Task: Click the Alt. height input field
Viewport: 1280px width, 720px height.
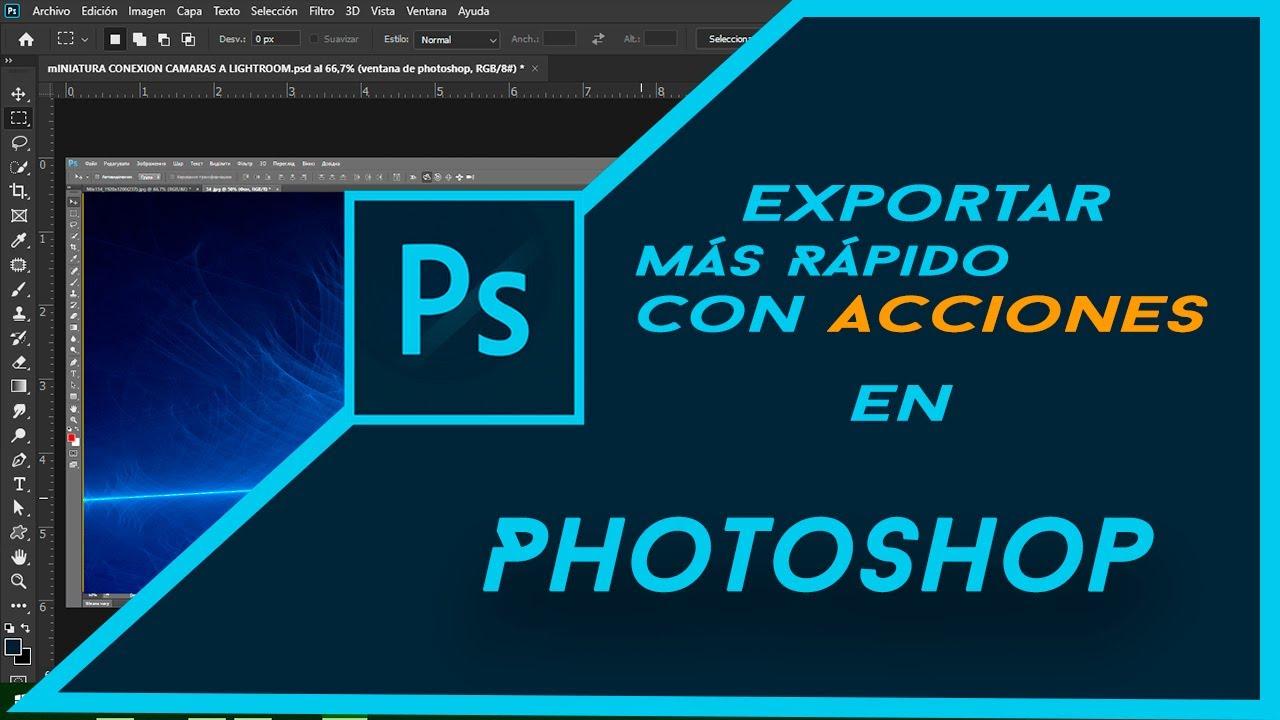Action: [661, 39]
